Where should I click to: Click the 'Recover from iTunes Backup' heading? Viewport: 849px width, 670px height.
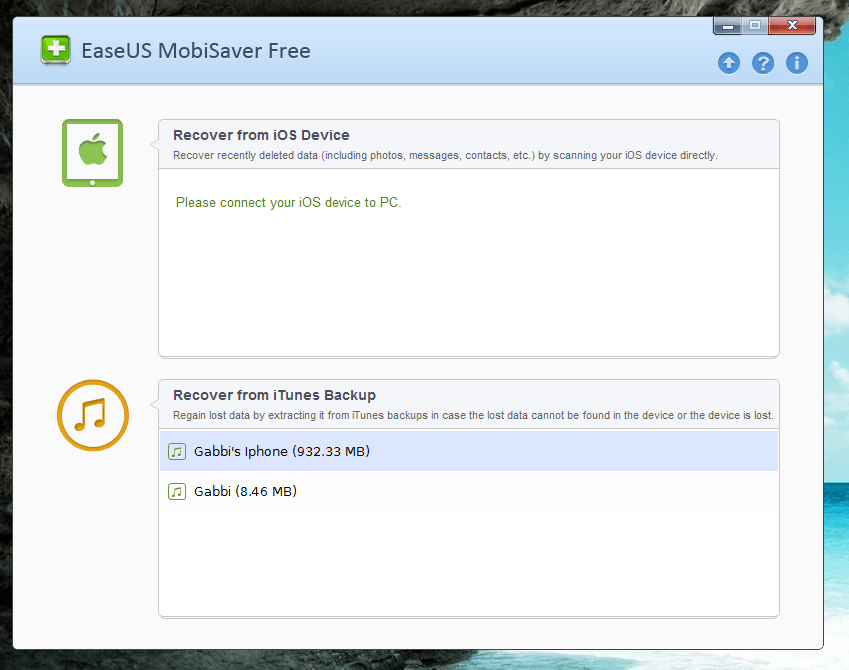pyautogui.click(x=274, y=395)
